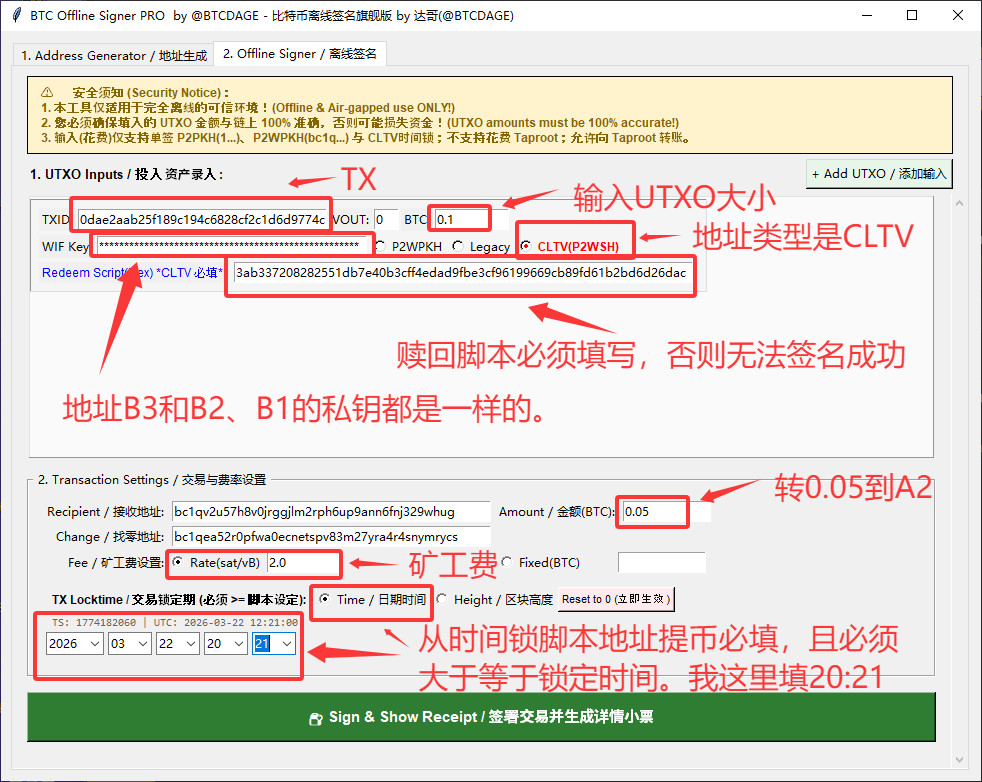Select the Offline Signer / 离线签名 tab

click(x=300, y=54)
